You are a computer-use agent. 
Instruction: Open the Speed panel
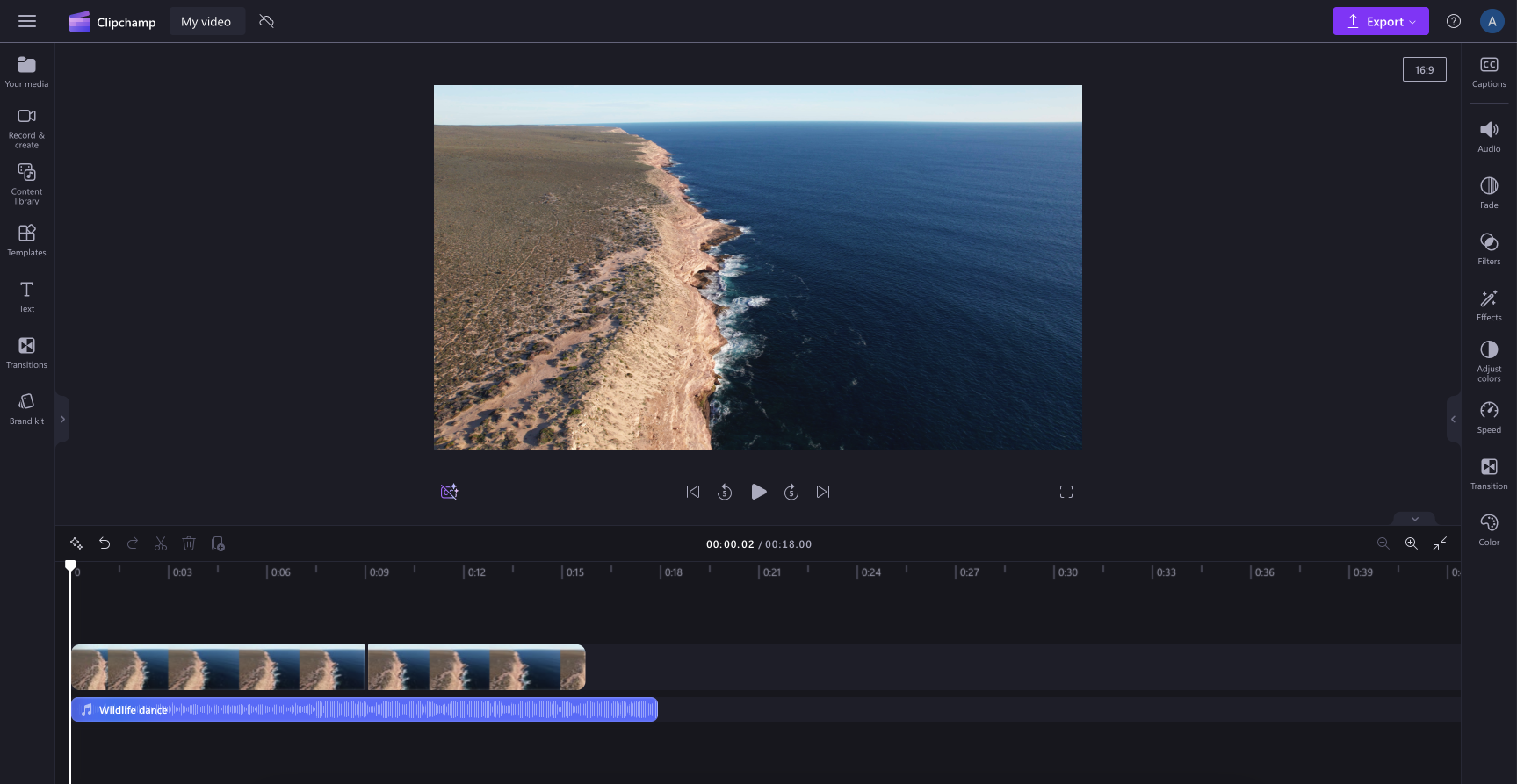[x=1489, y=418]
